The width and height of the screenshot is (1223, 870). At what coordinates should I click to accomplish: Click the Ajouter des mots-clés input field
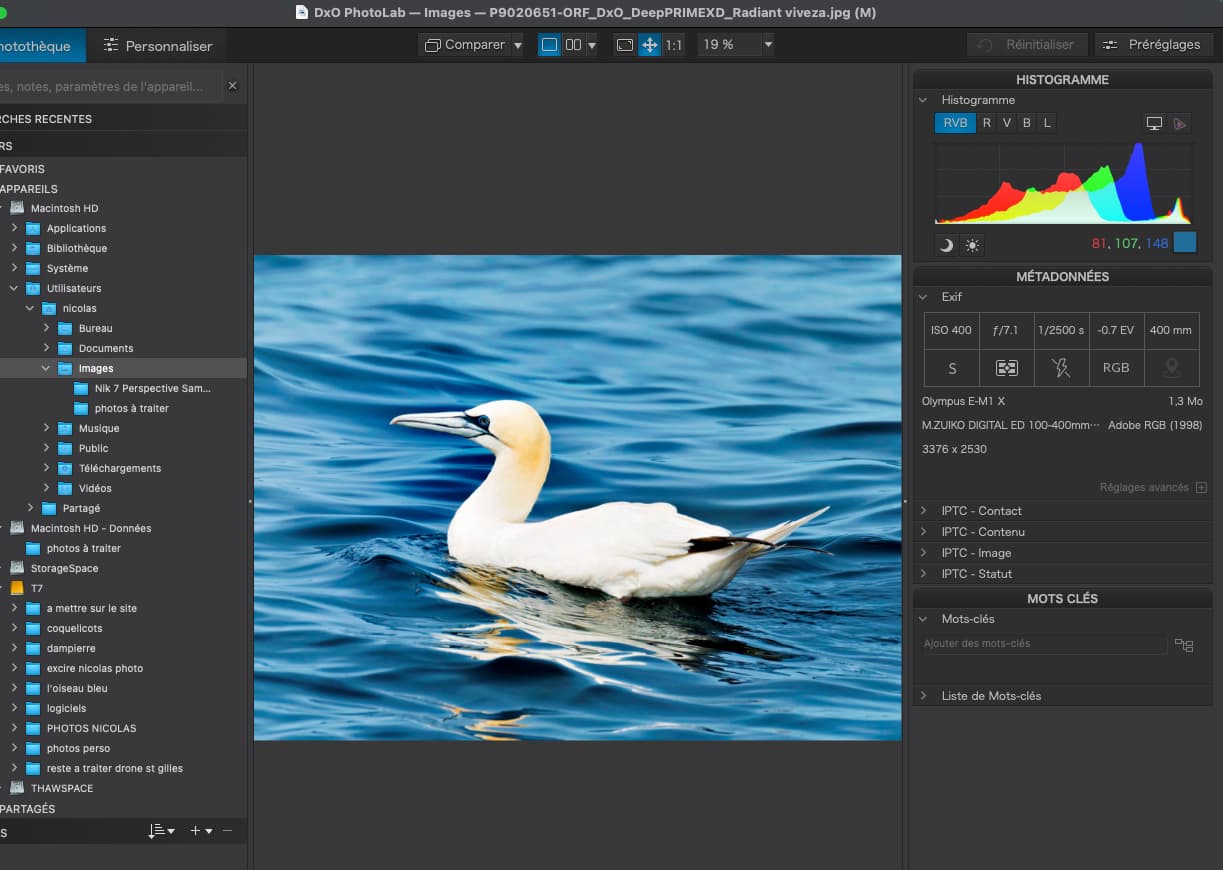tap(1042, 644)
